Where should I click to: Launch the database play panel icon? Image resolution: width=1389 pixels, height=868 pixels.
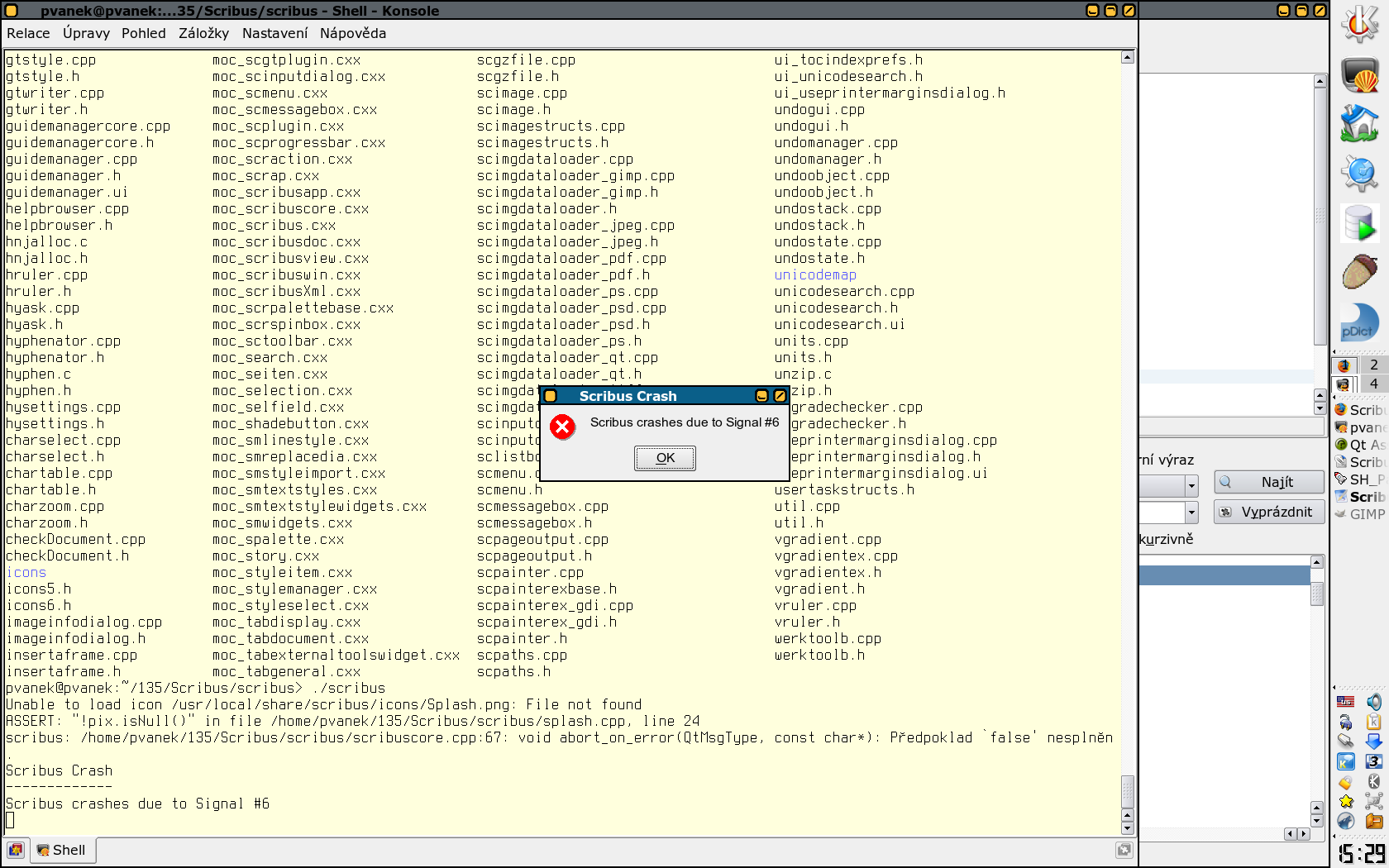coord(1359,223)
